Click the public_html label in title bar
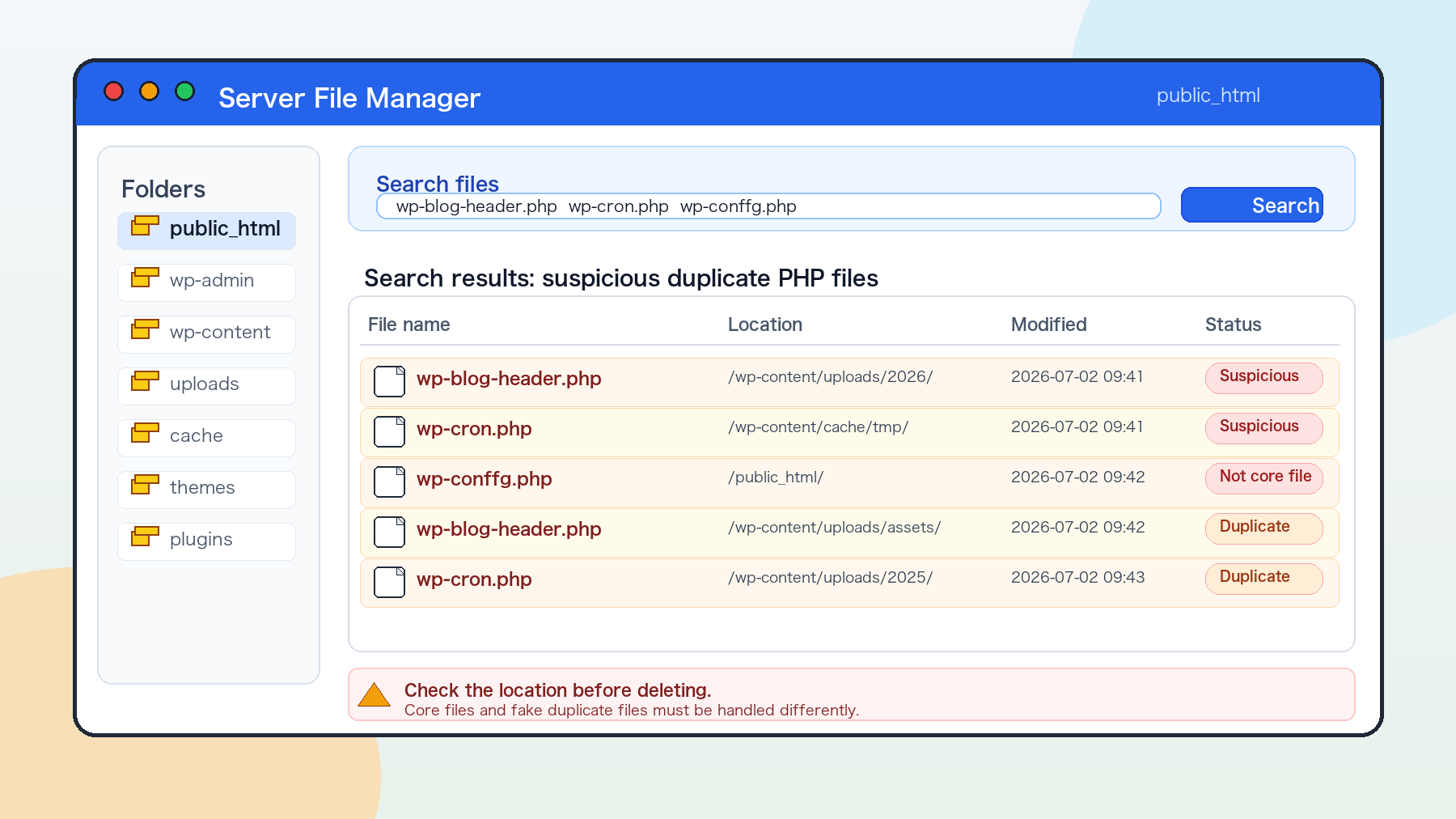This screenshot has width=1456, height=819. pyautogui.click(x=1208, y=95)
